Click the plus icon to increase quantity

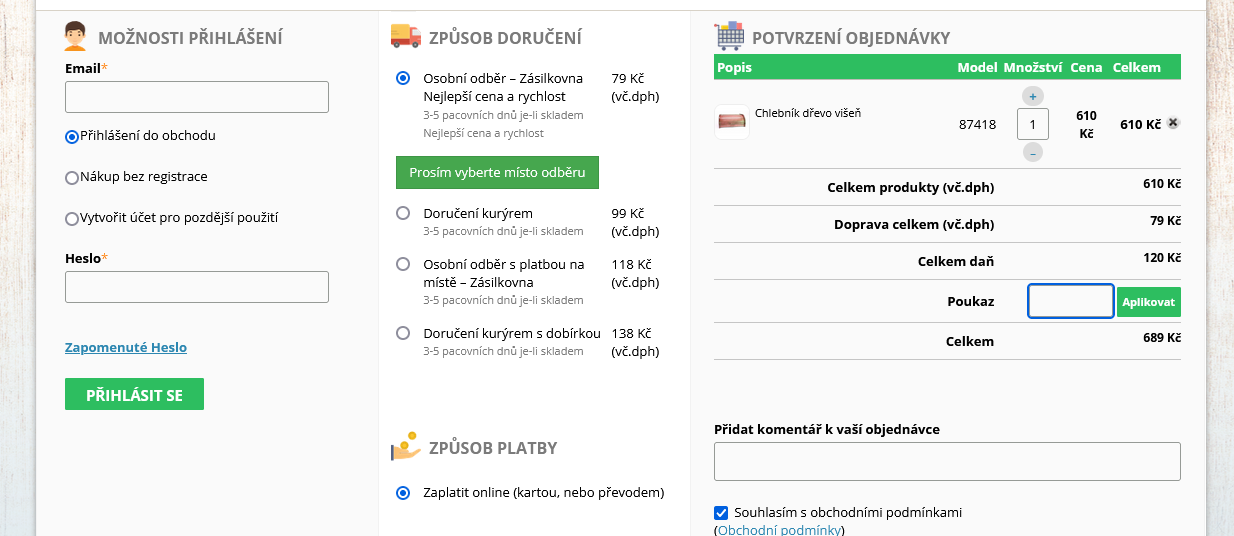point(1033,96)
